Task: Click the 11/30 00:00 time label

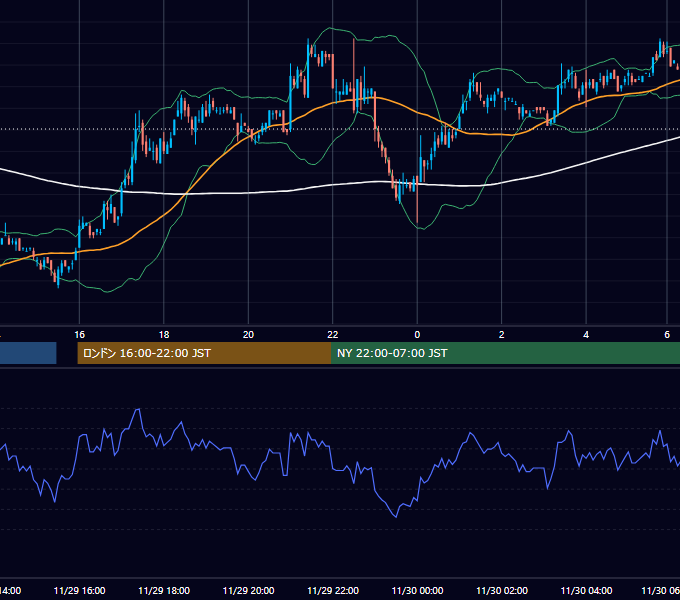Action: (417, 590)
